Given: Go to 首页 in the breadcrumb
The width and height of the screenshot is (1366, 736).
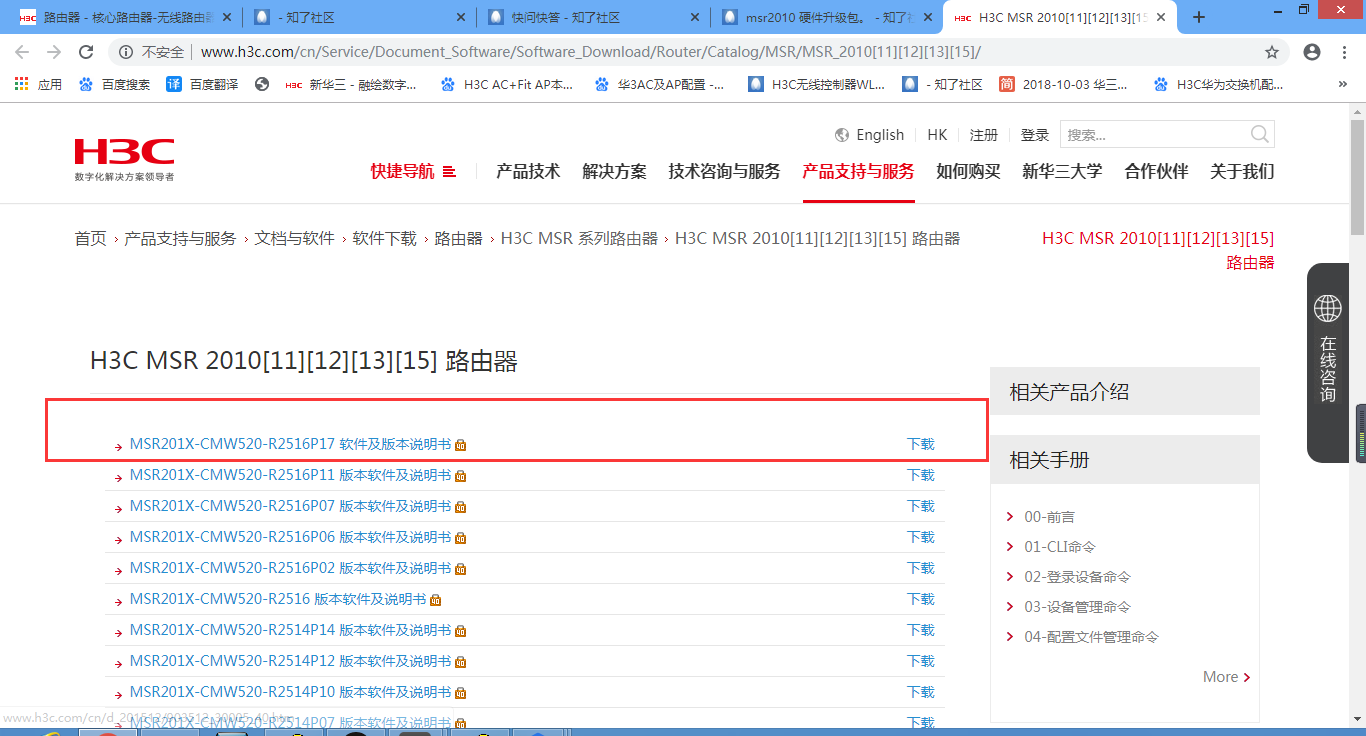Looking at the screenshot, I should pos(90,238).
